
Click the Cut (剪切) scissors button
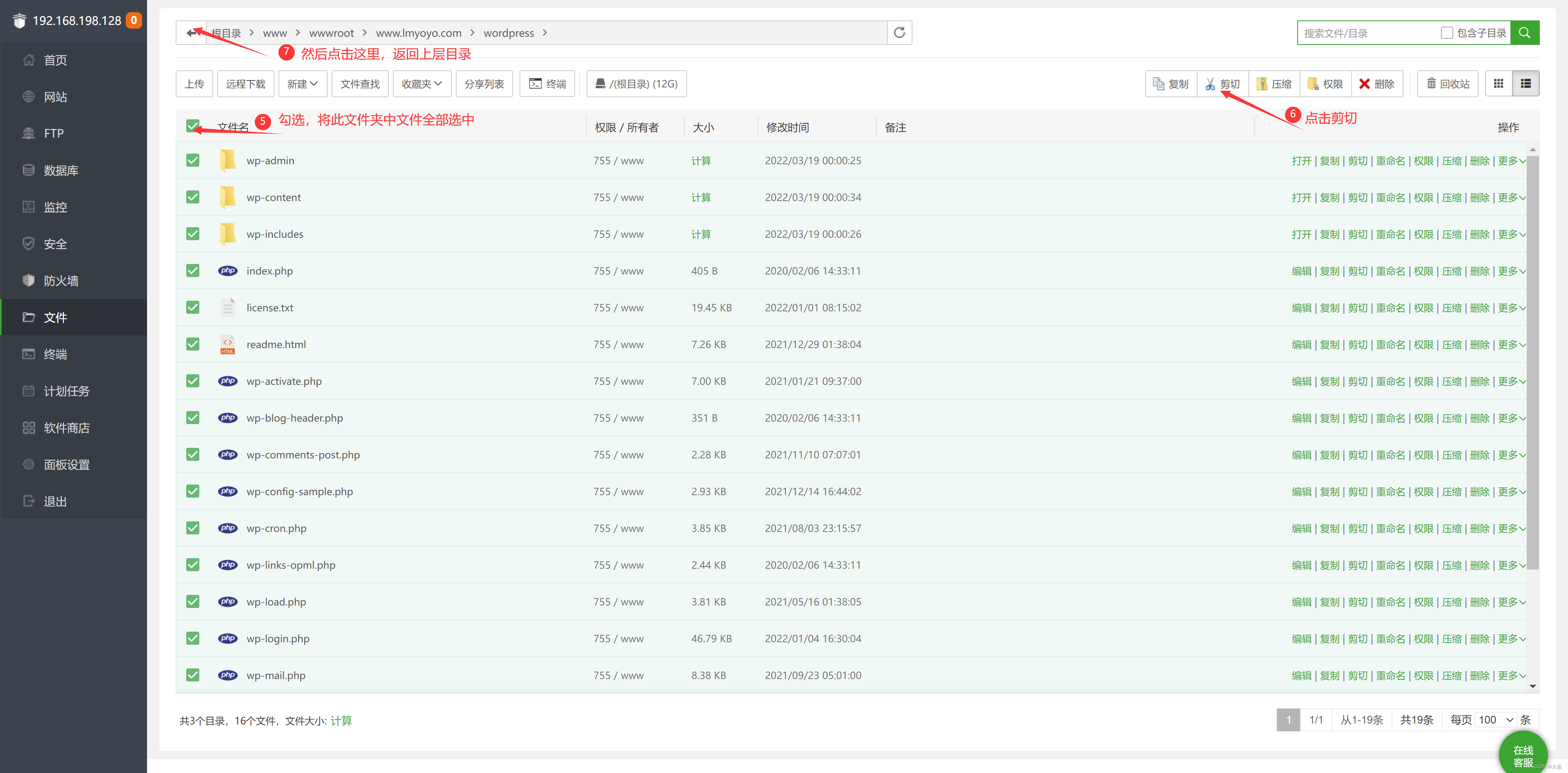tap(1223, 84)
